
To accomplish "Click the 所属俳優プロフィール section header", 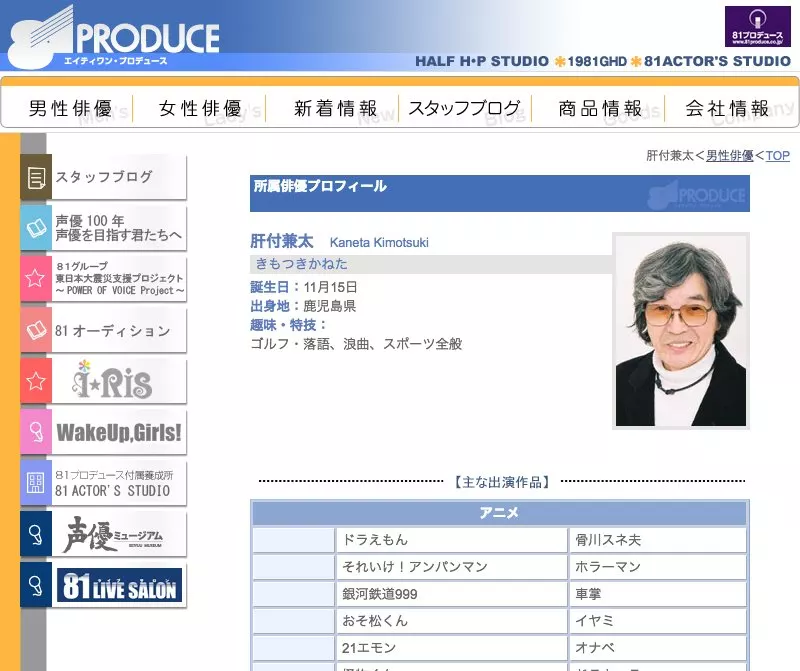I will 499,193.
